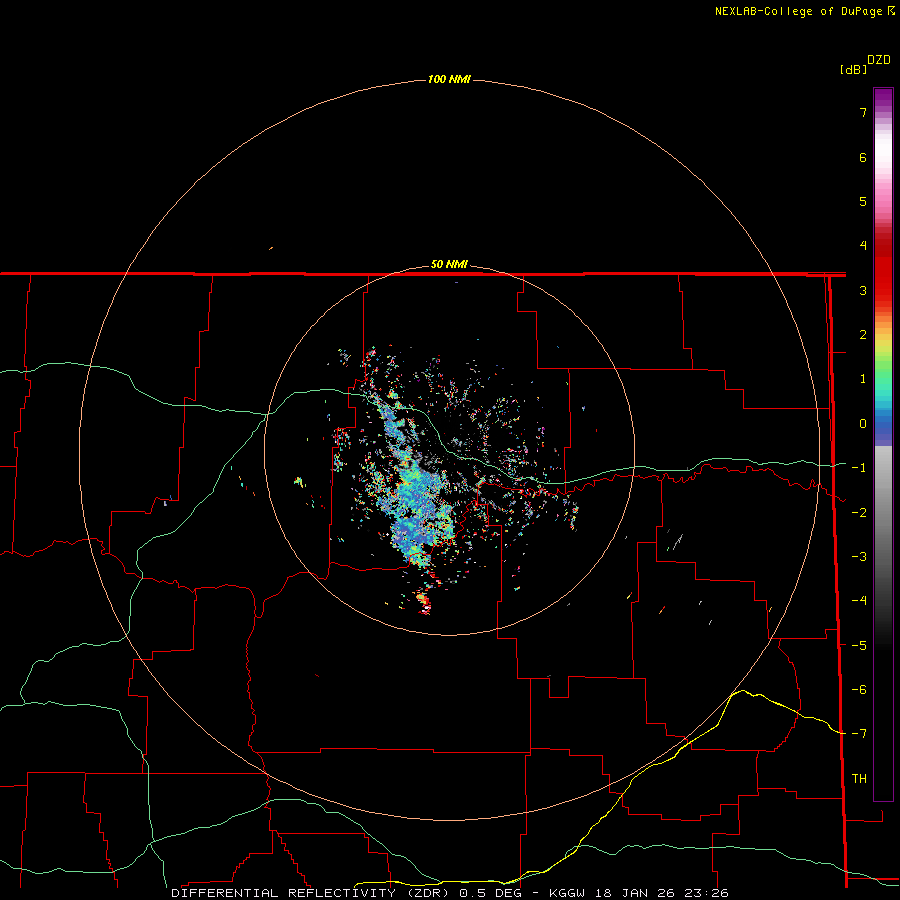Click the DZD legend title
Image resolution: width=900 pixels, height=900 pixels.
[879, 60]
